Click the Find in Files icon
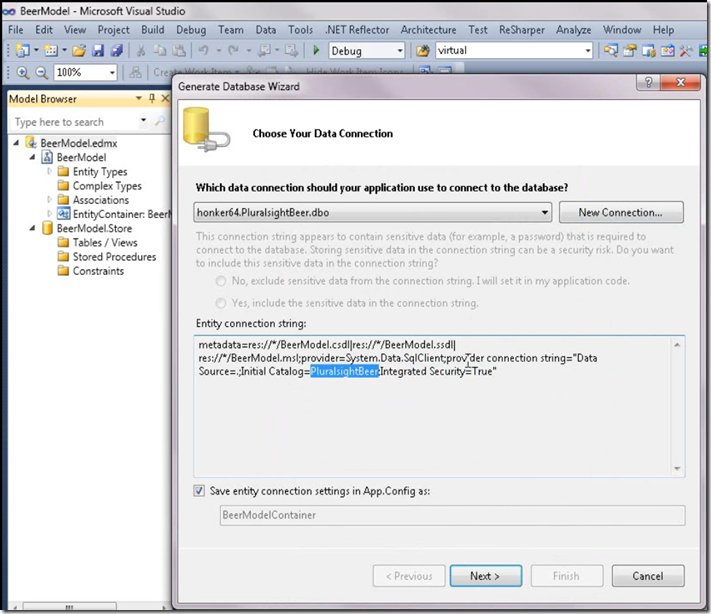Viewport: 711px width, 614px height. (x=423, y=50)
